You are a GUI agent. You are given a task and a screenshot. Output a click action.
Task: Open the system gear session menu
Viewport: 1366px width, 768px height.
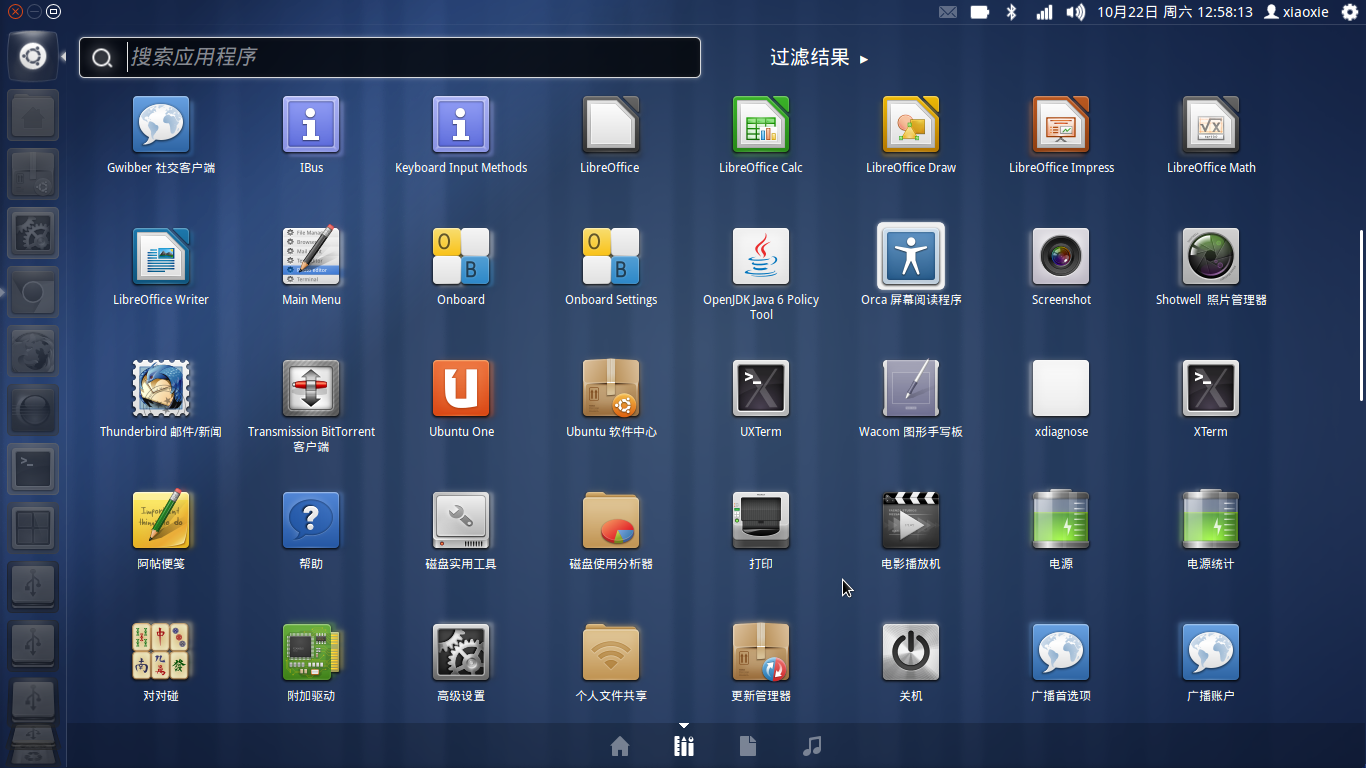point(1350,12)
